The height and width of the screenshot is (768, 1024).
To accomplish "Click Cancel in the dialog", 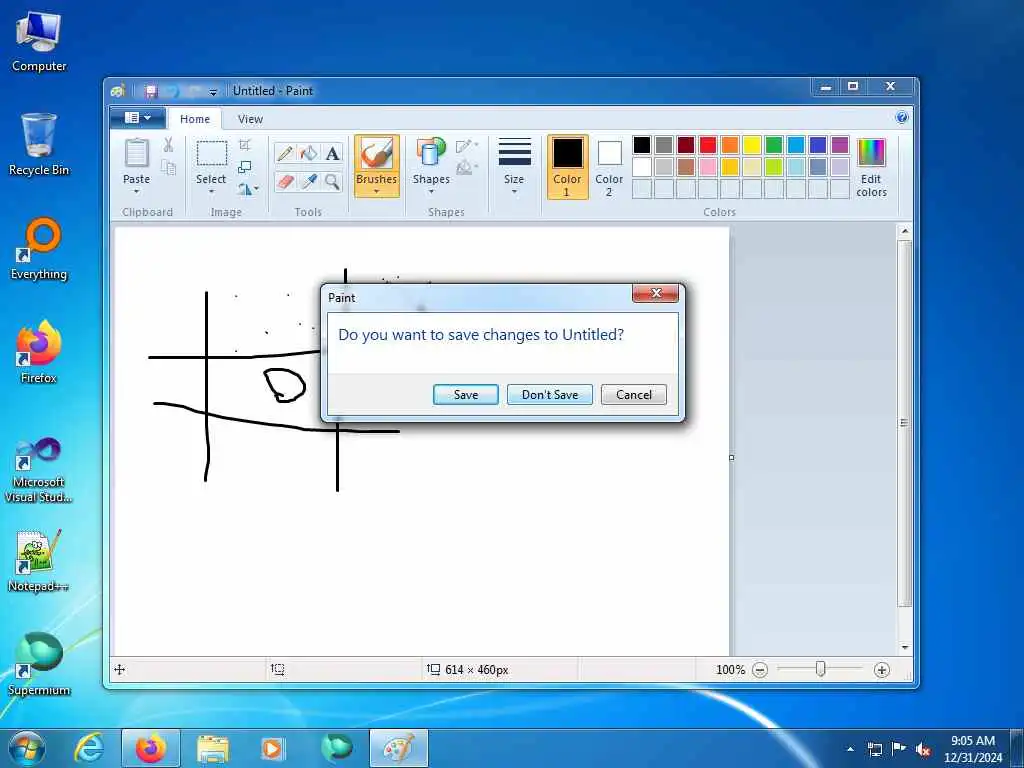I will click(x=633, y=394).
